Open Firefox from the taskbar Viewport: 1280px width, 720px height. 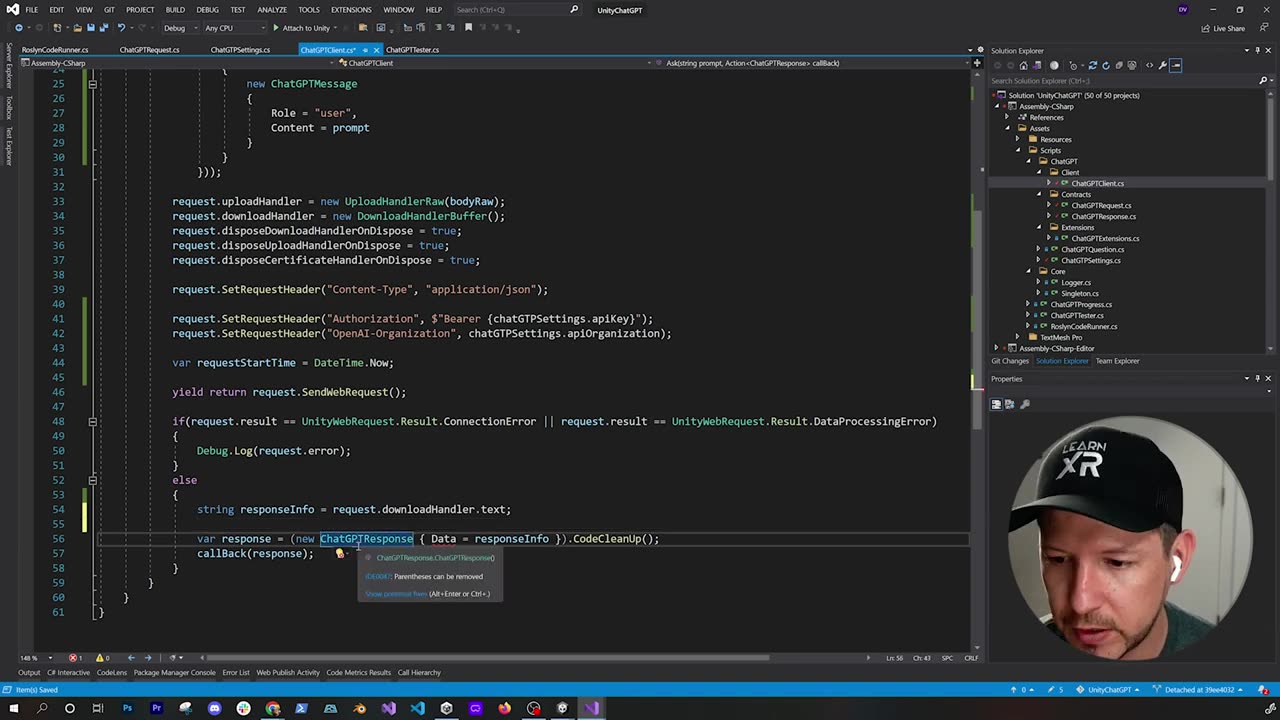(504, 708)
